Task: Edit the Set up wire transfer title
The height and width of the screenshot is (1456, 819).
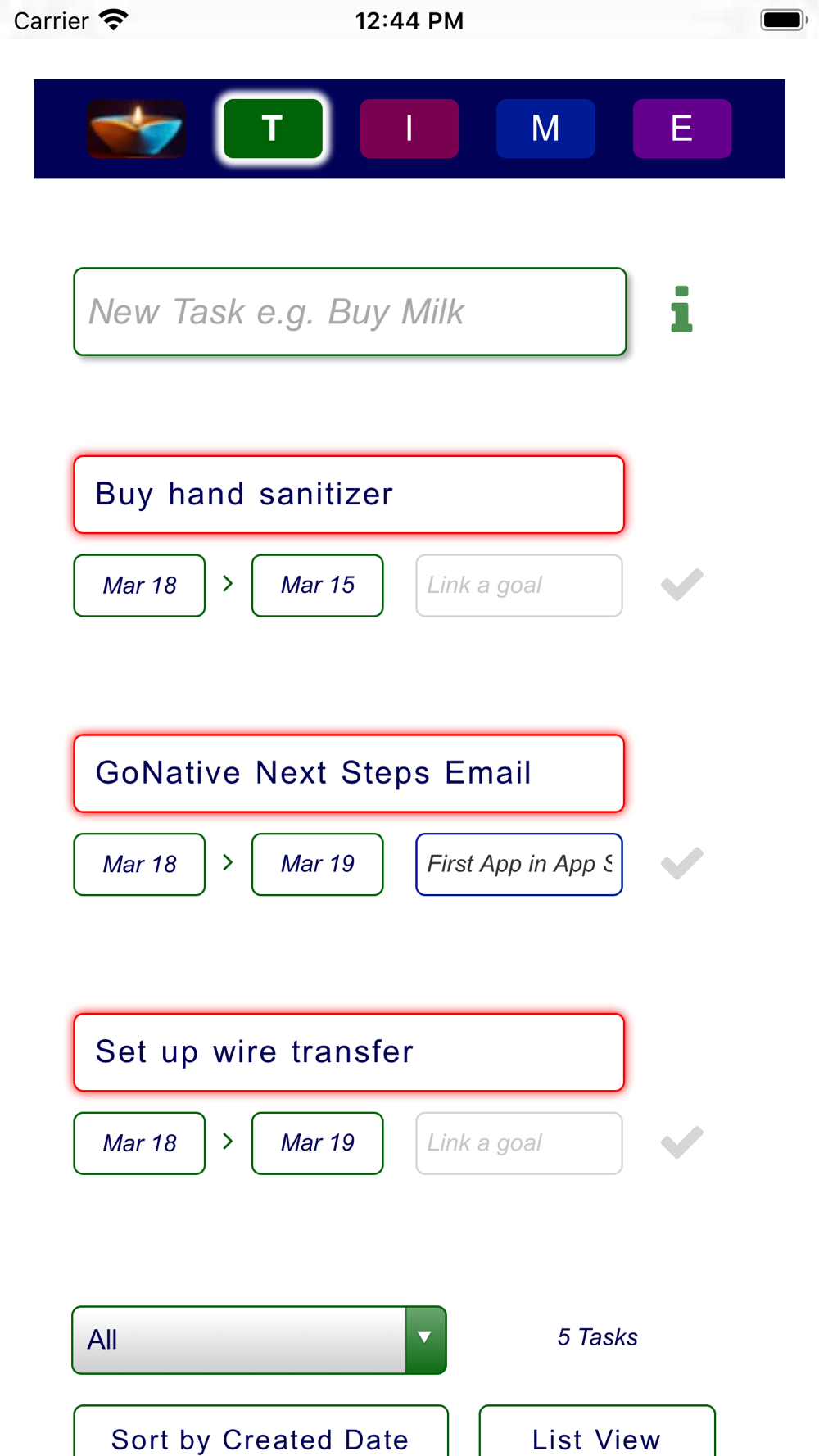Action: tap(349, 1052)
